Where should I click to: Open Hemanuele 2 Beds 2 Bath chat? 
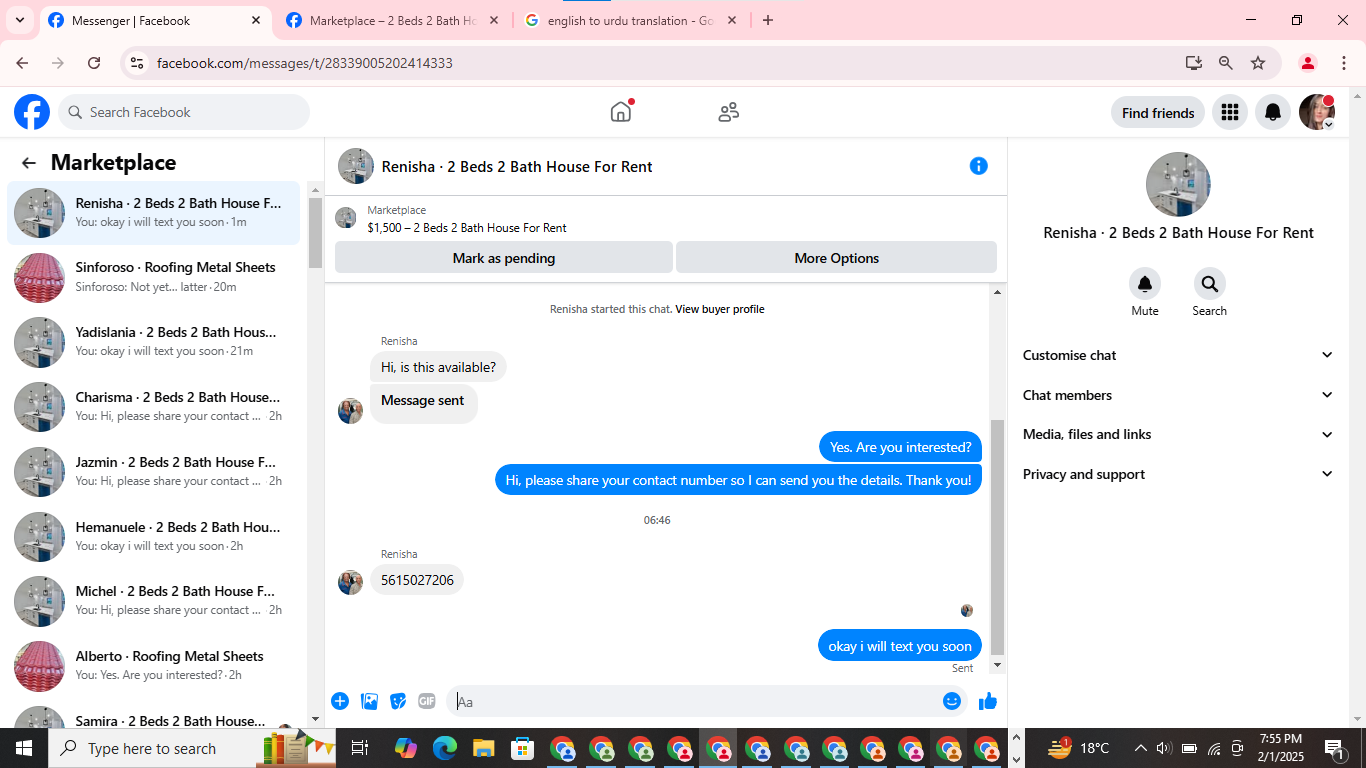pyautogui.click(x=154, y=537)
